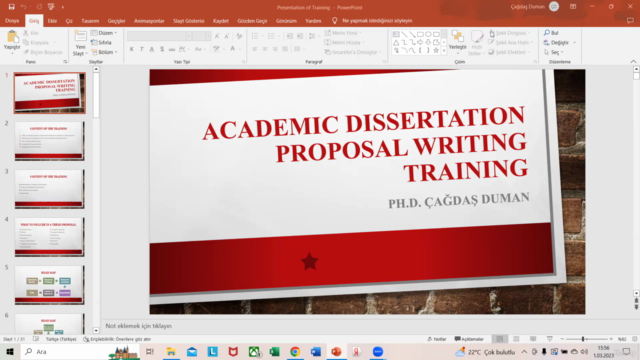Click the clear formatting icon

click(x=239, y=36)
